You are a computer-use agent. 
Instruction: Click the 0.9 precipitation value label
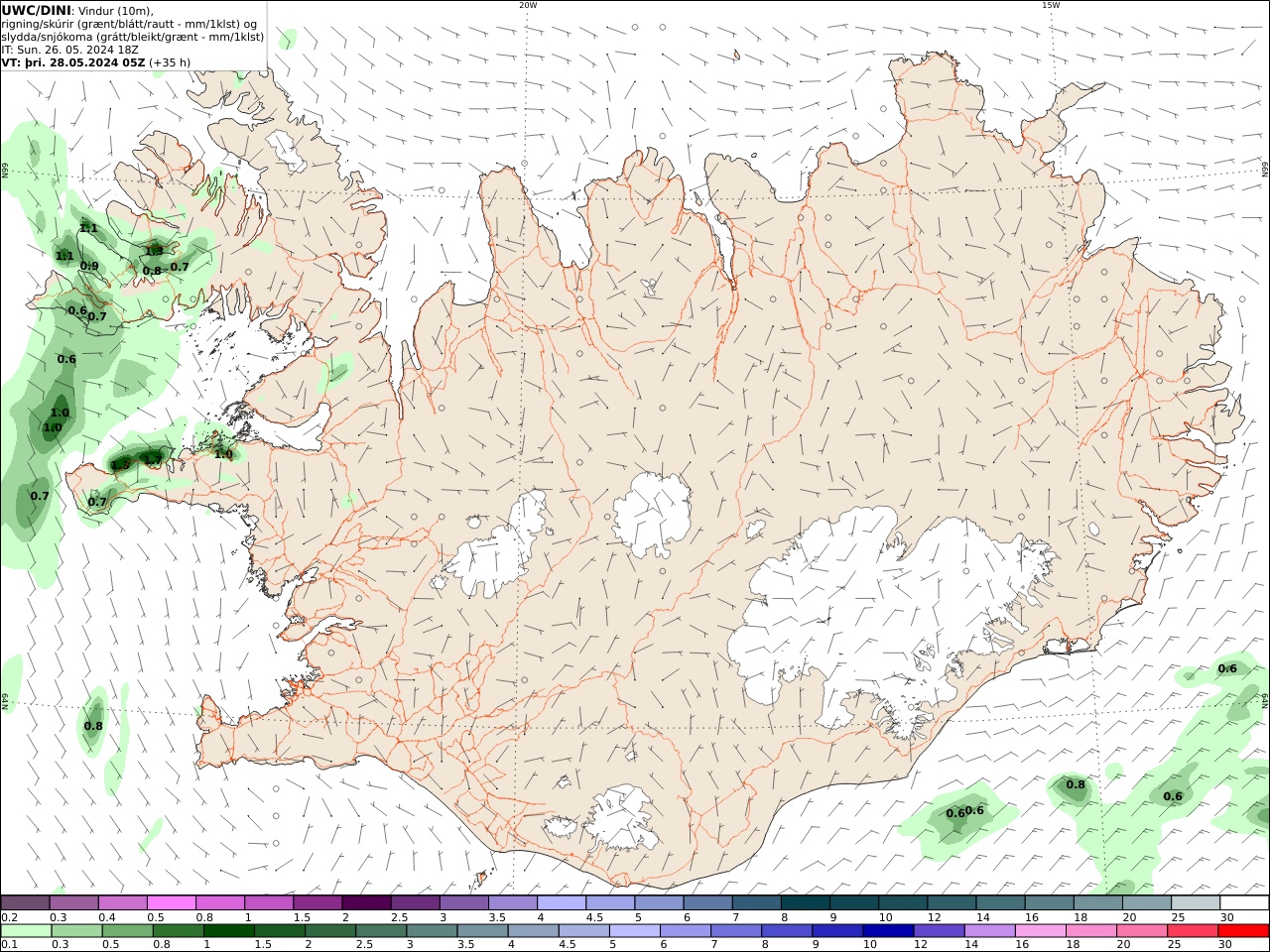pyautogui.click(x=89, y=266)
